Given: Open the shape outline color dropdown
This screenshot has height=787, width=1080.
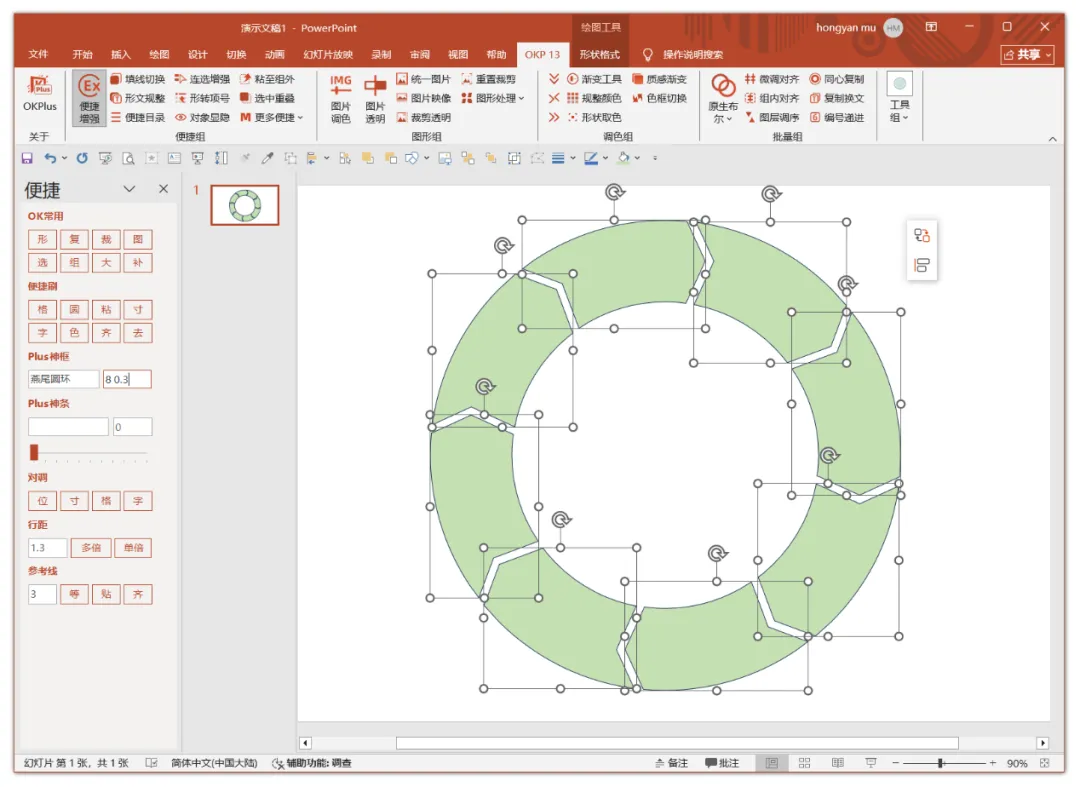Looking at the screenshot, I should [605, 158].
